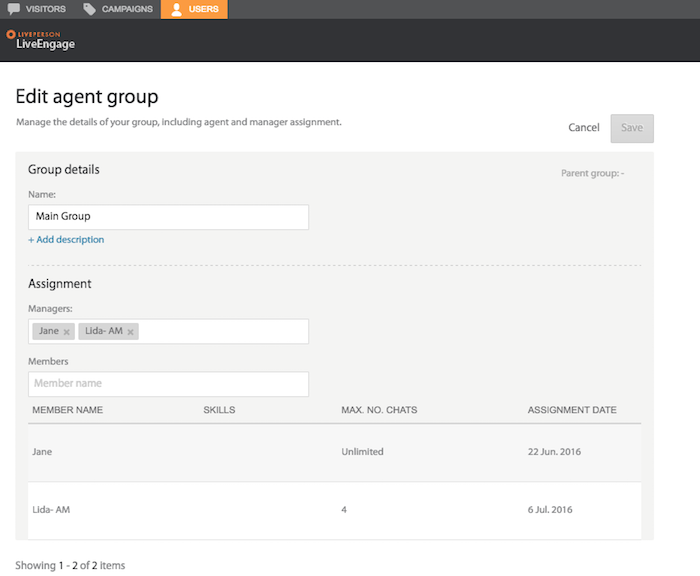Click the Visitors speech bubble icon
Image resolution: width=700 pixels, height=576 pixels.
[x=14, y=8]
